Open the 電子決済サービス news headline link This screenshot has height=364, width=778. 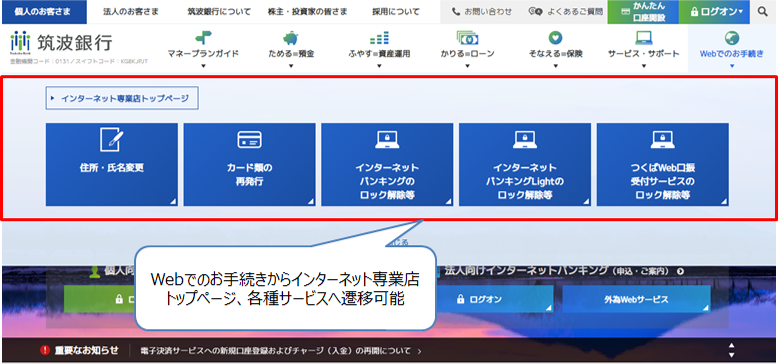pos(281,351)
